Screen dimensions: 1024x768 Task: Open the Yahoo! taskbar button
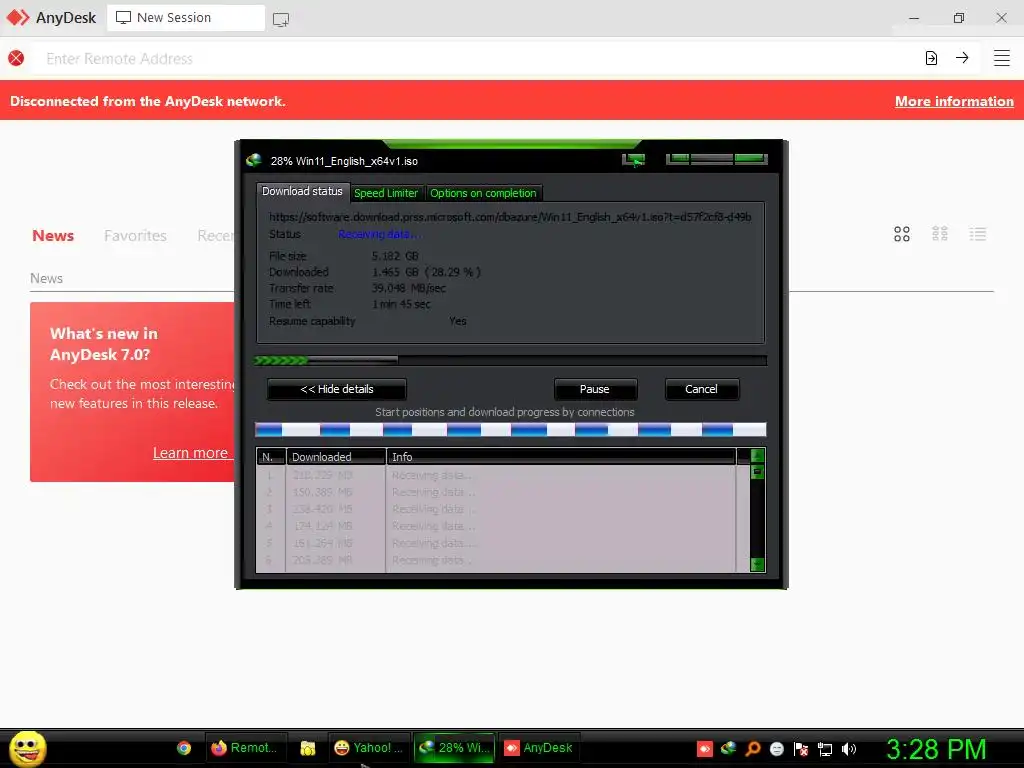368,748
